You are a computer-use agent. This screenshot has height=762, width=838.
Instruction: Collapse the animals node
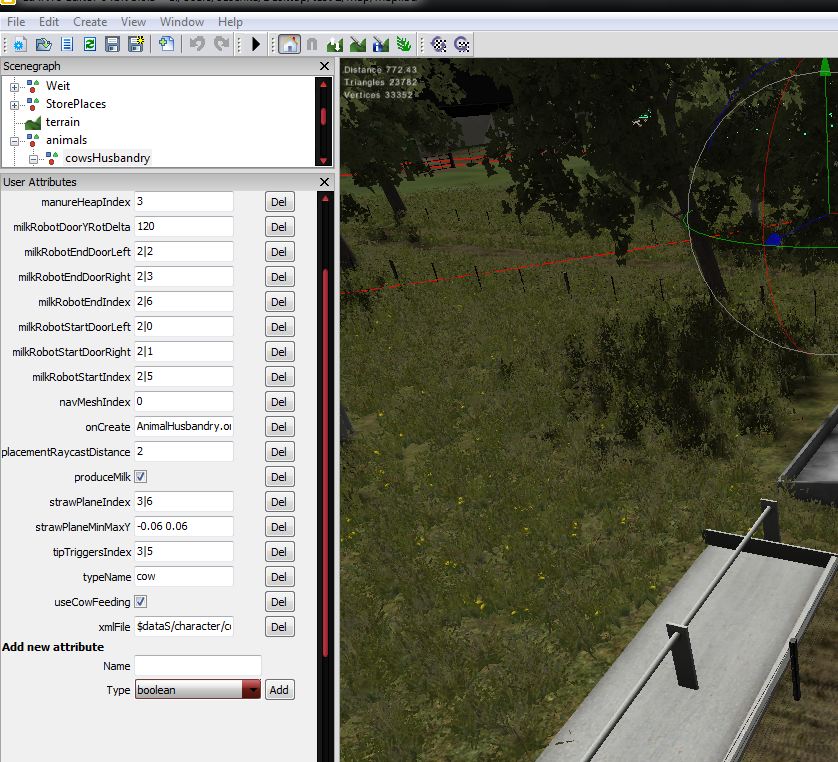14,141
